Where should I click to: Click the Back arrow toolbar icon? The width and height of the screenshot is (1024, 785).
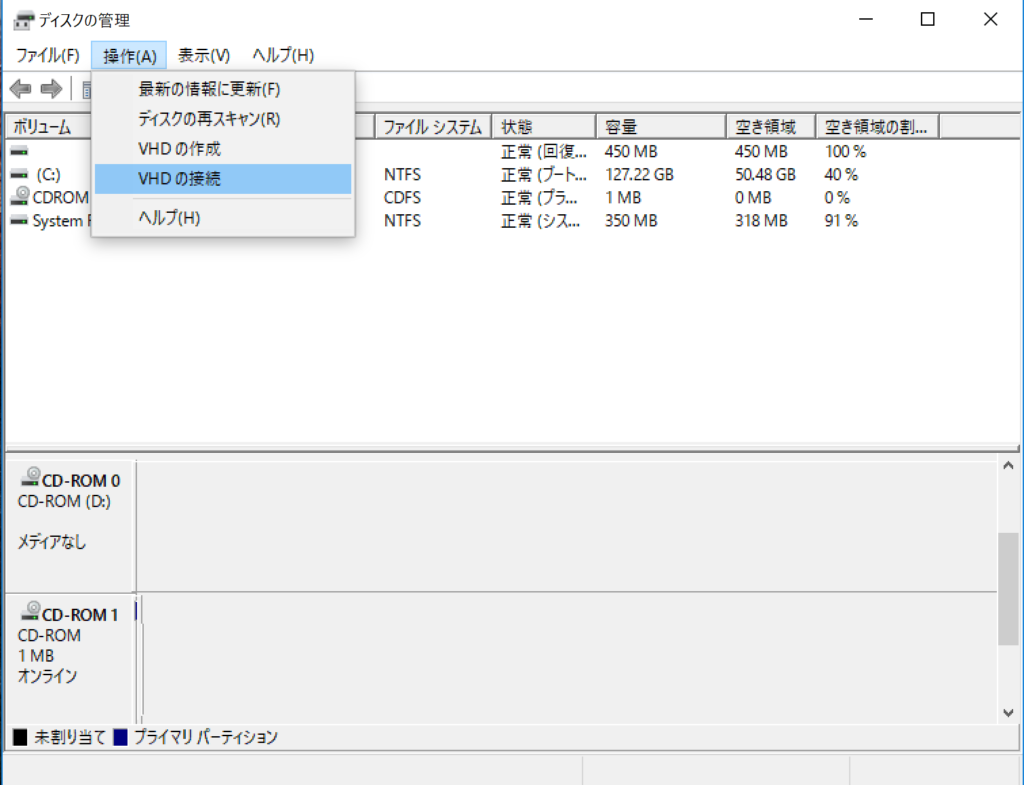20,88
